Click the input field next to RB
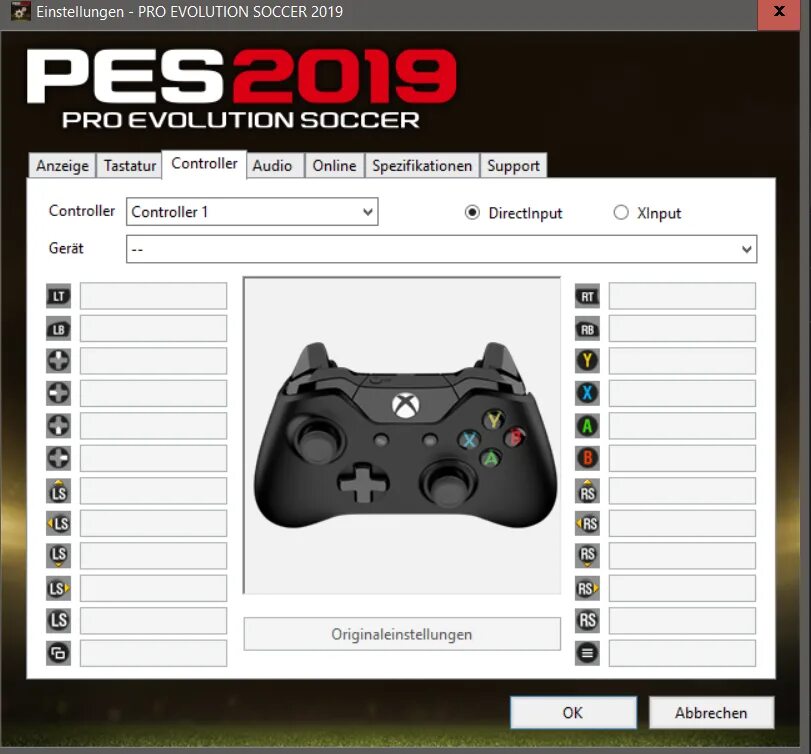Image resolution: width=811 pixels, height=754 pixels. (682, 328)
